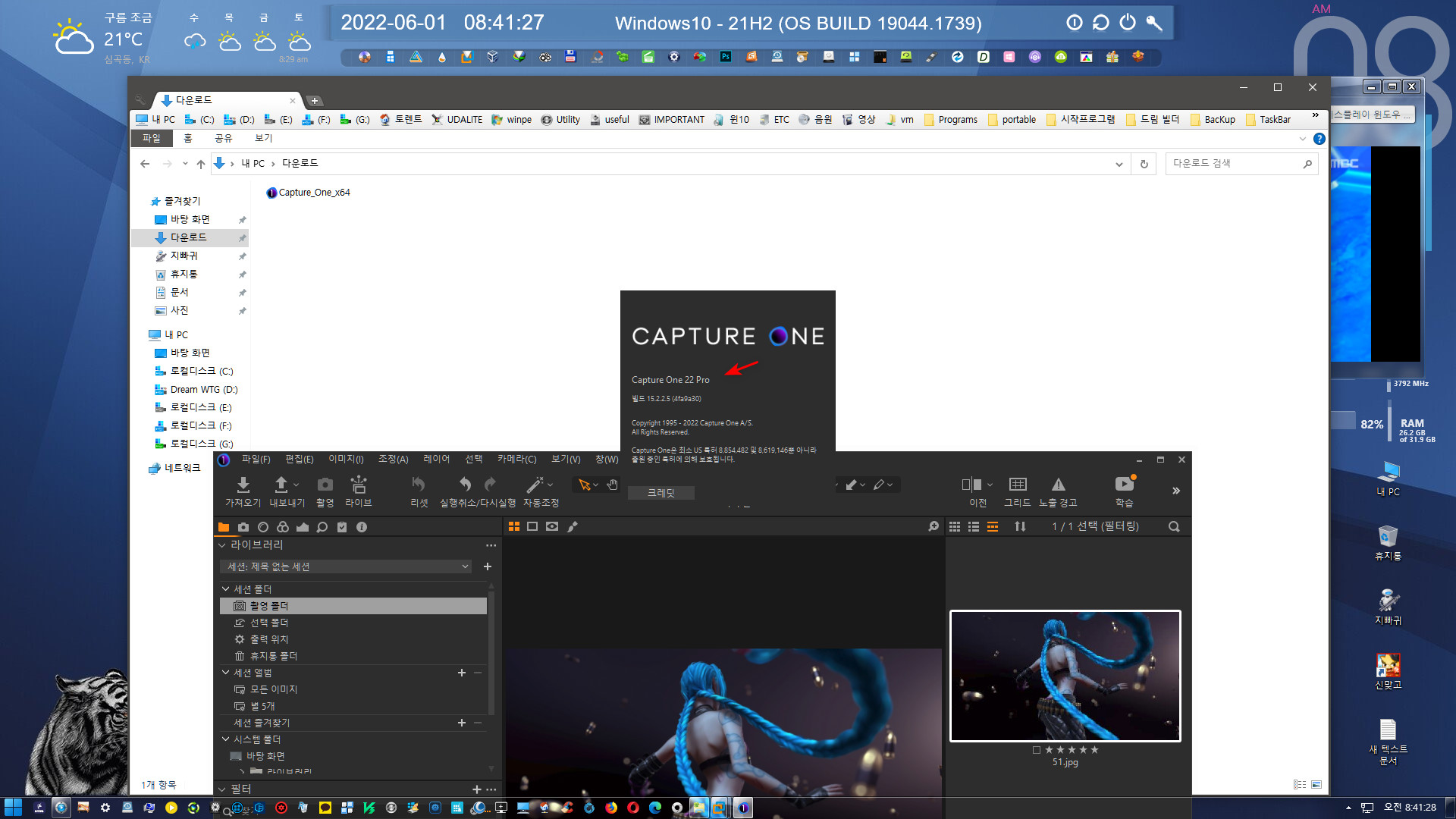Image resolution: width=1456 pixels, height=819 pixels.
Task: Click the color tag box under 51.jpg
Action: point(1037,750)
